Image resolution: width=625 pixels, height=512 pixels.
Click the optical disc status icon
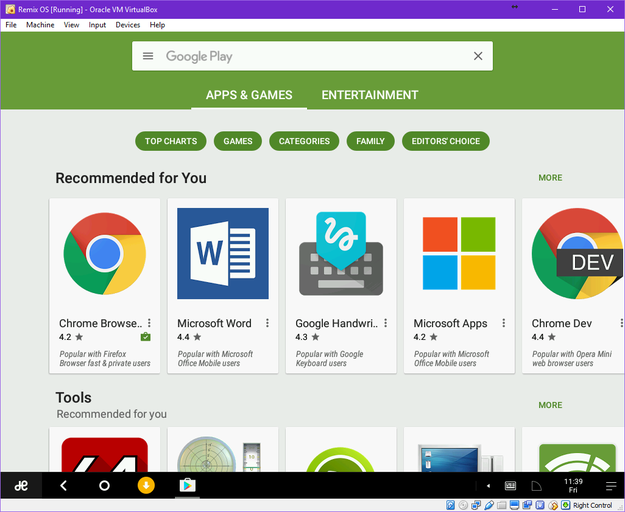tap(463, 505)
